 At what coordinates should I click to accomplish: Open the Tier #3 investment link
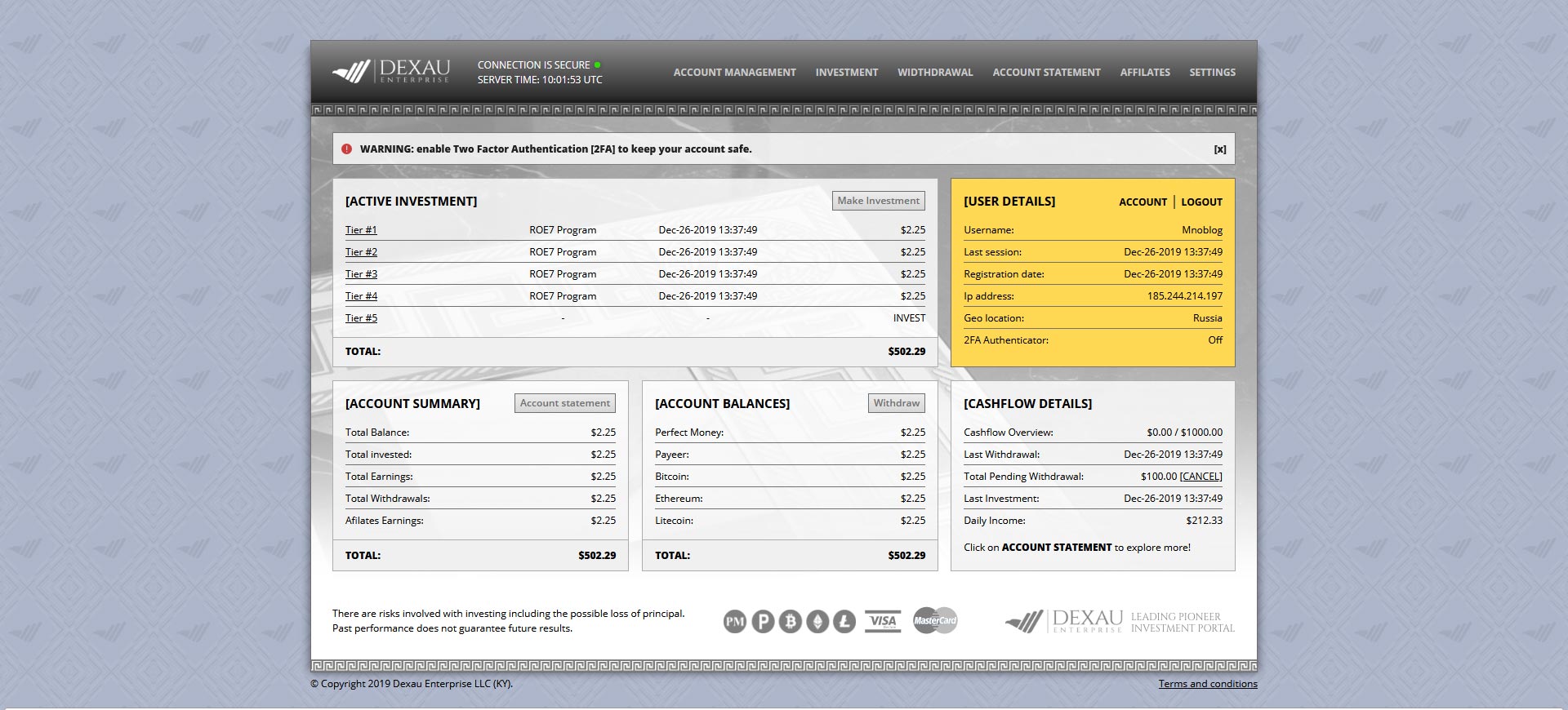coord(361,274)
